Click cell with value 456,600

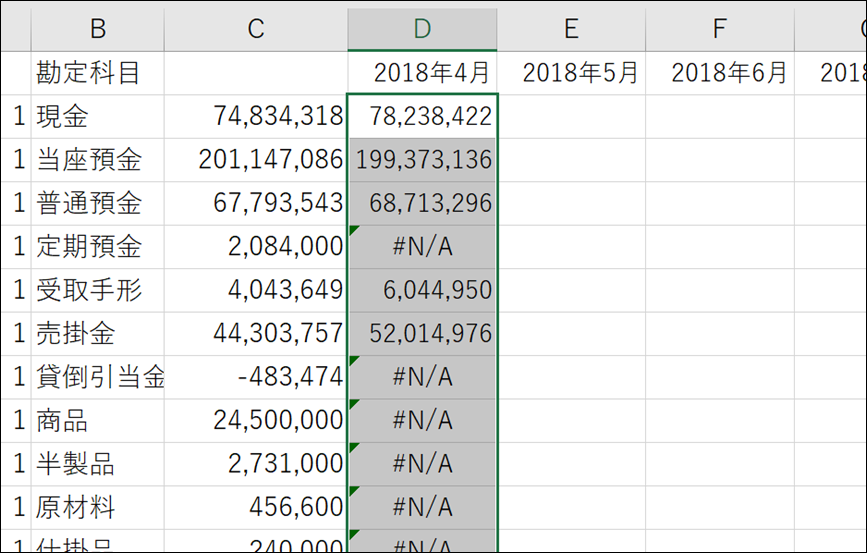(256, 508)
